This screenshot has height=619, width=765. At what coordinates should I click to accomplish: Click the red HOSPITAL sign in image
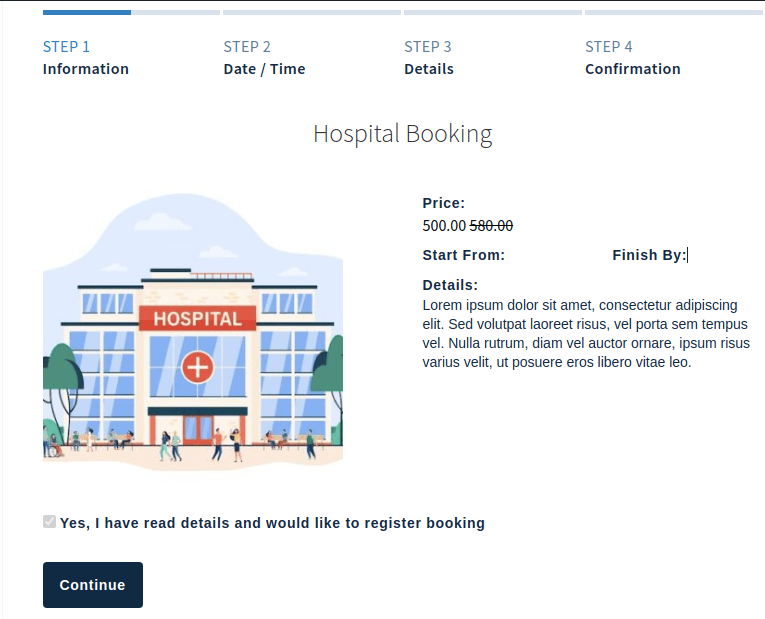[197, 319]
